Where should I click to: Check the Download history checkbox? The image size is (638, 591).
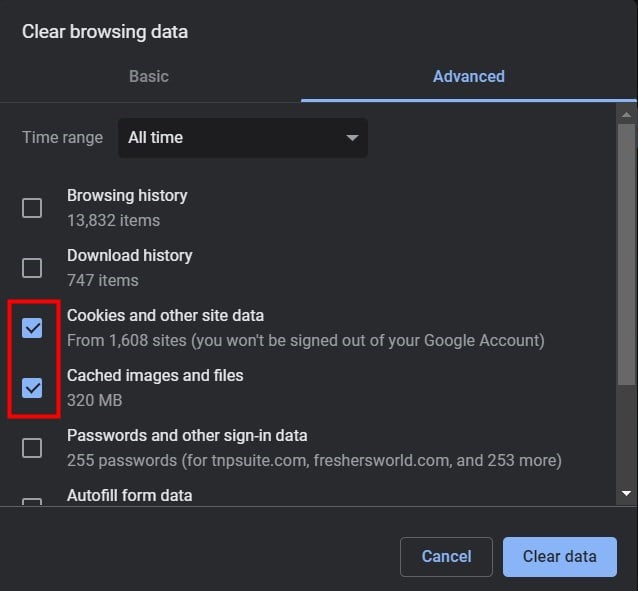(32, 268)
